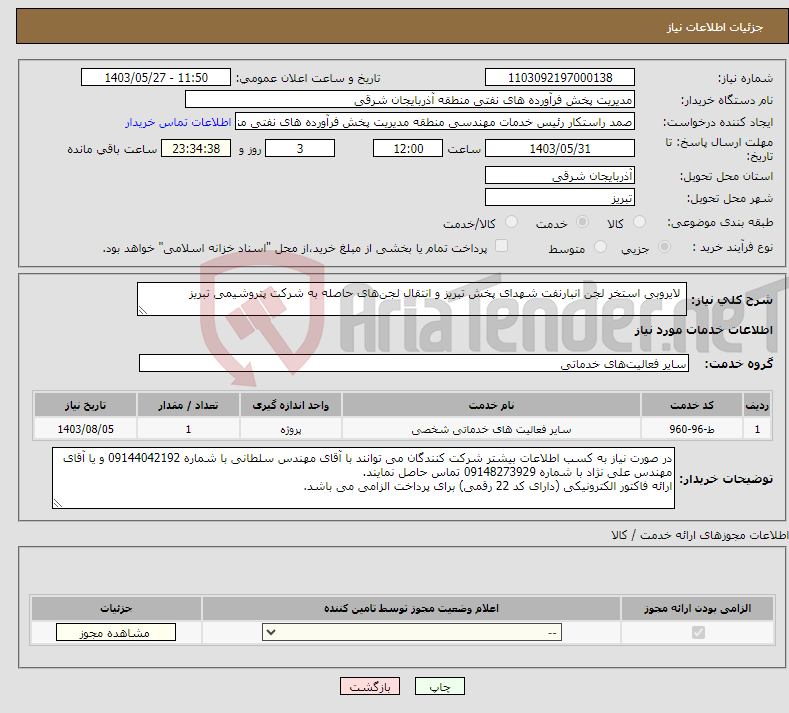Click the اطلاعات مجوزهای ارائه خدمت / کالا heading

click(x=700, y=535)
